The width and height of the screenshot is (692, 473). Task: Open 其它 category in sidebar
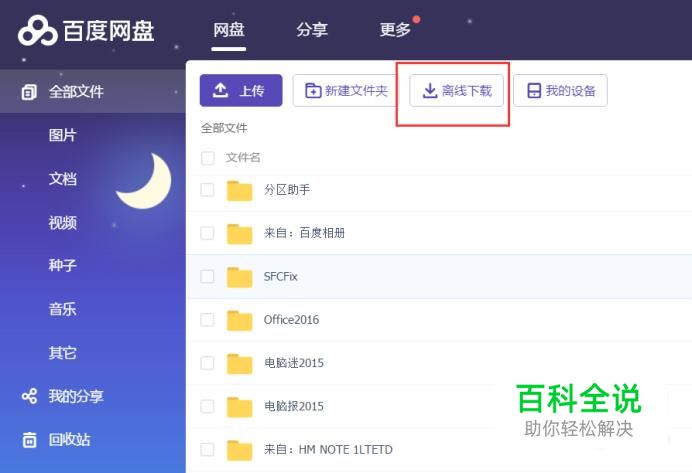(63, 353)
